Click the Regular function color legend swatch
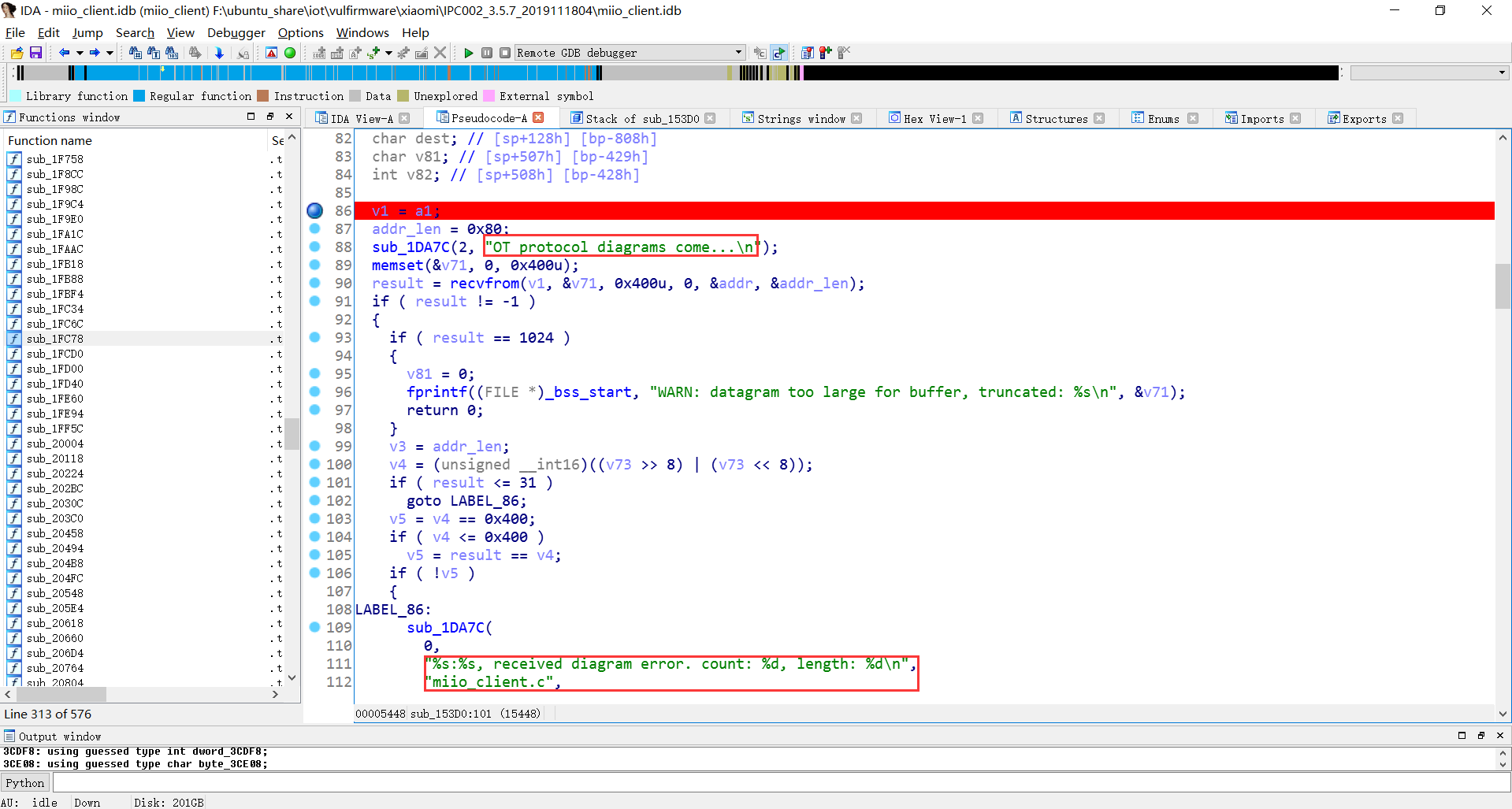 (139, 96)
